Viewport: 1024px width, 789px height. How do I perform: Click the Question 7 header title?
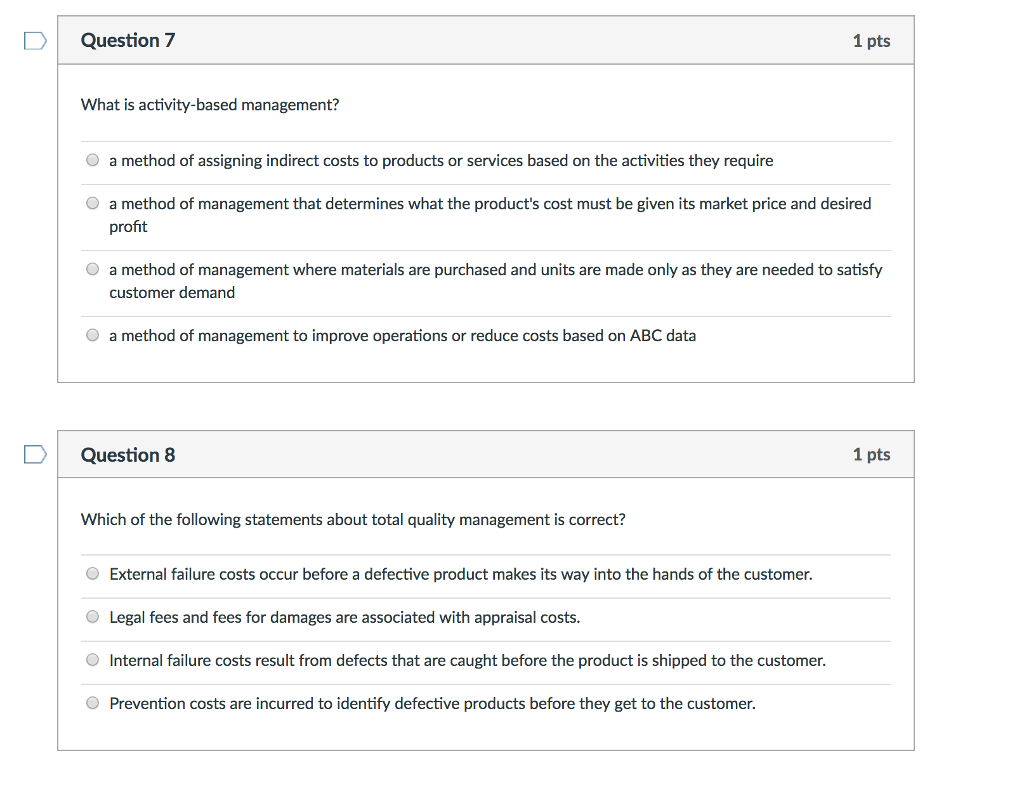128,40
